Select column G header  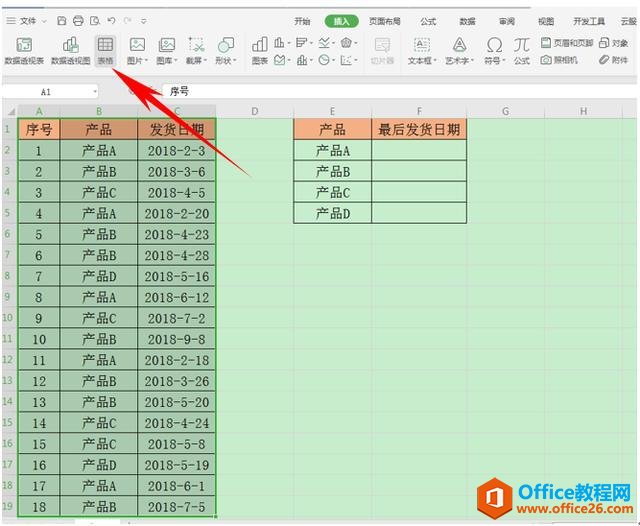point(505,111)
